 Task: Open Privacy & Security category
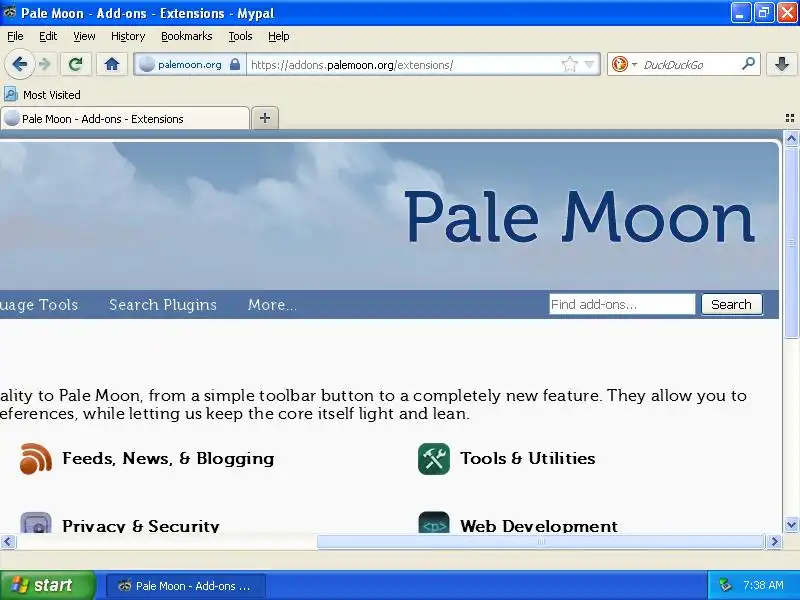(x=141, y=525)
